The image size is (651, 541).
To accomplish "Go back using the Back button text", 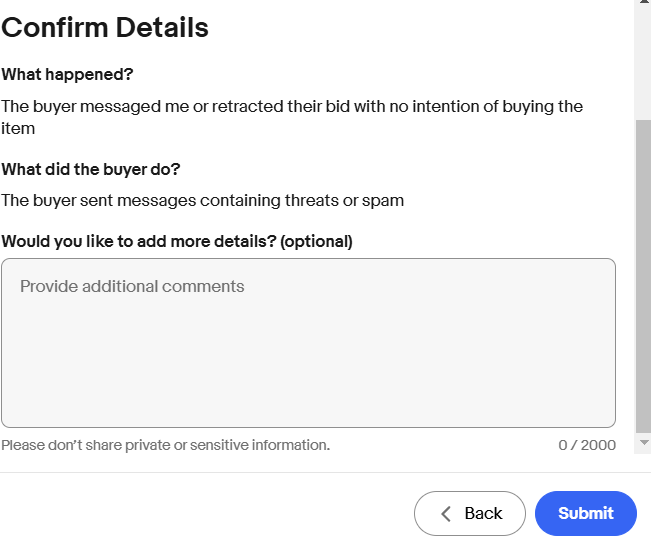I will tap(483, 513).
